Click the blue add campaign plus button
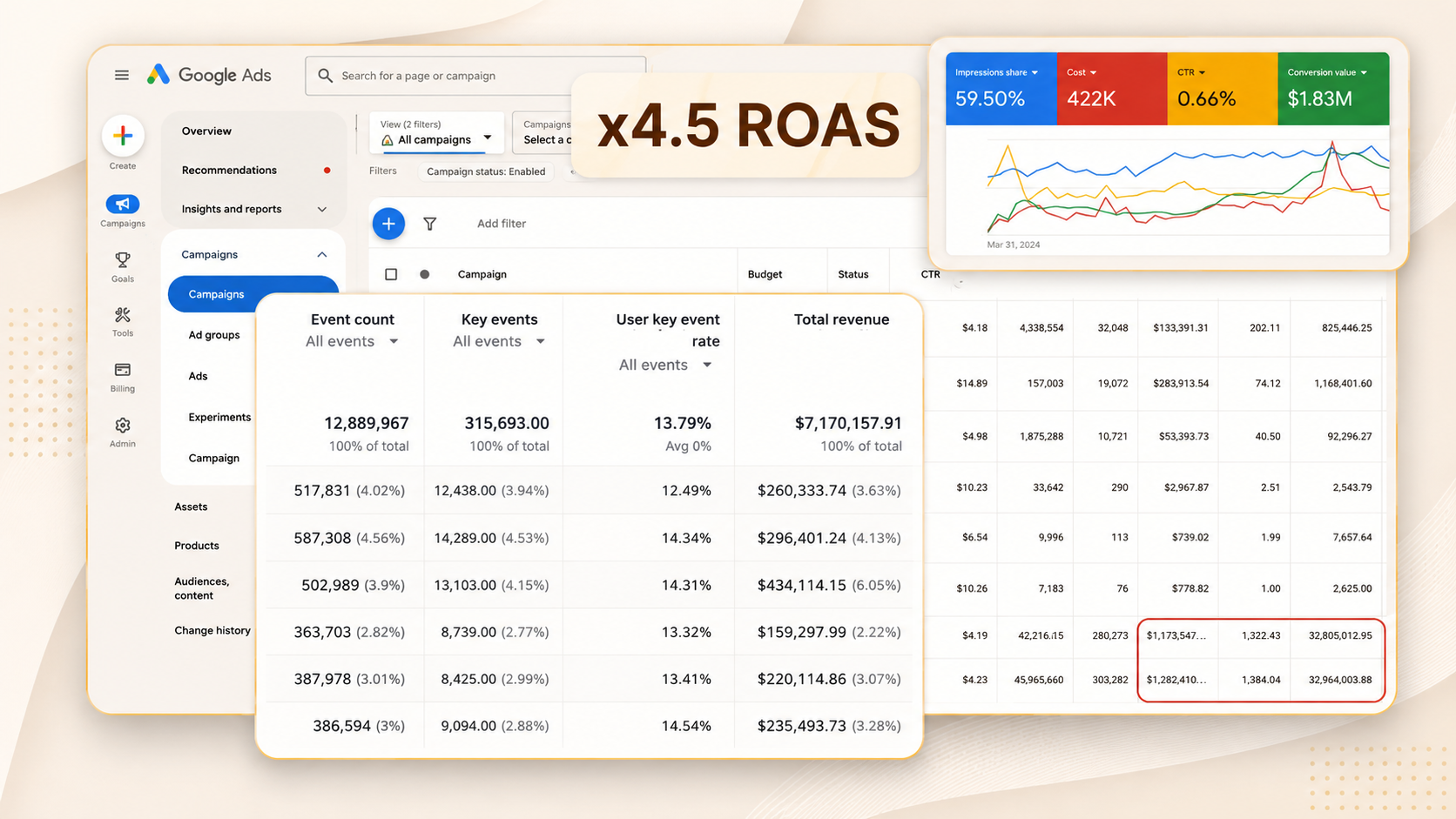The width and height of the screenshot is (1456, 819). pyautogui.click(x=388, y=224)
